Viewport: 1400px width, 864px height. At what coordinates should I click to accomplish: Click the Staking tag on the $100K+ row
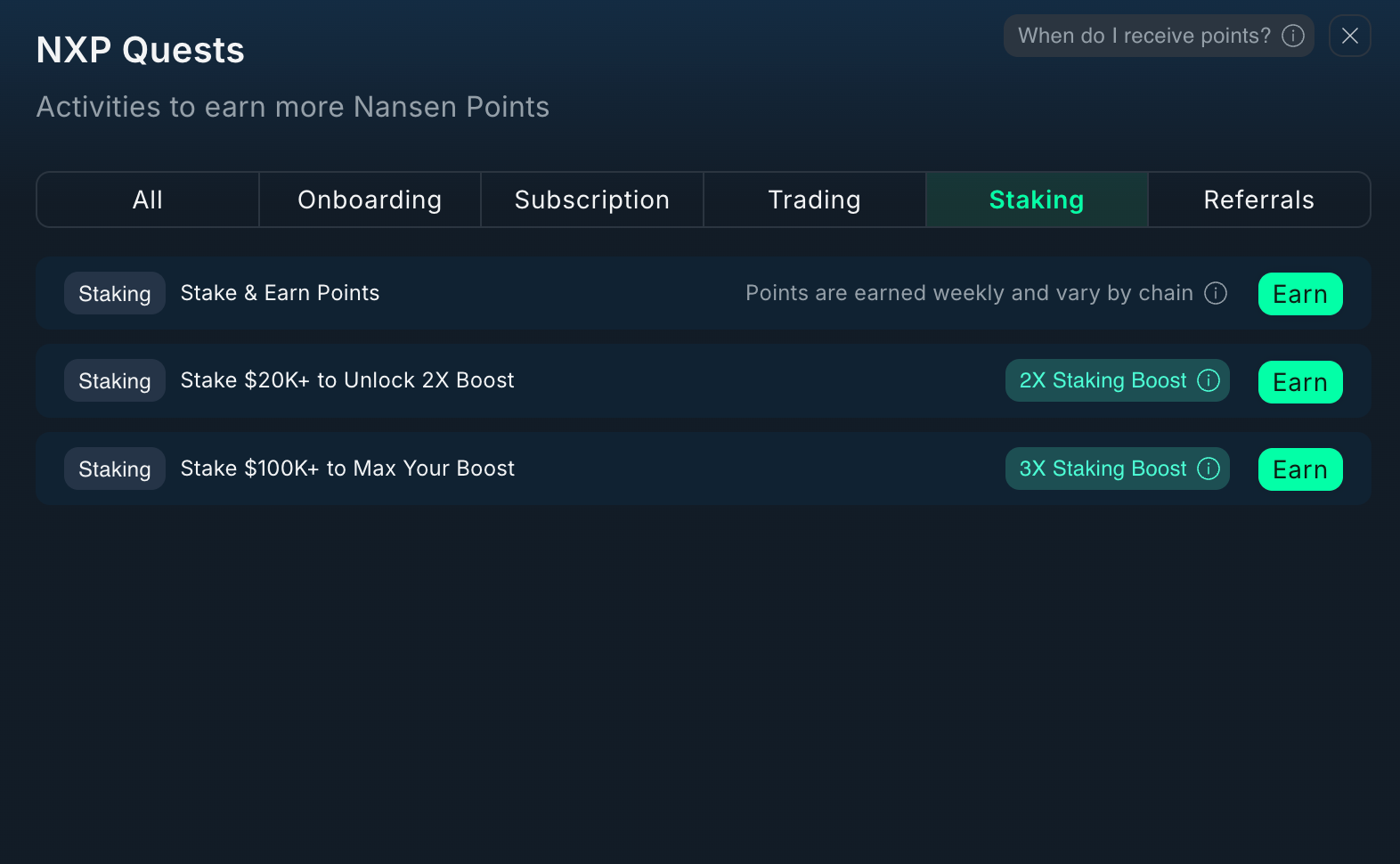(x=115, y=469)
